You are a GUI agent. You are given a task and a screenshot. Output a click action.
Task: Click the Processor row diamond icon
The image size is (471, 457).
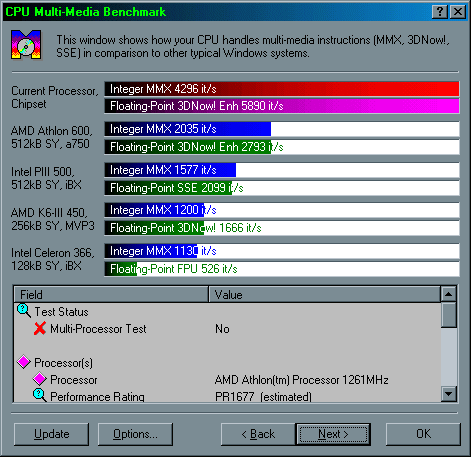click(x=39, y=379)
